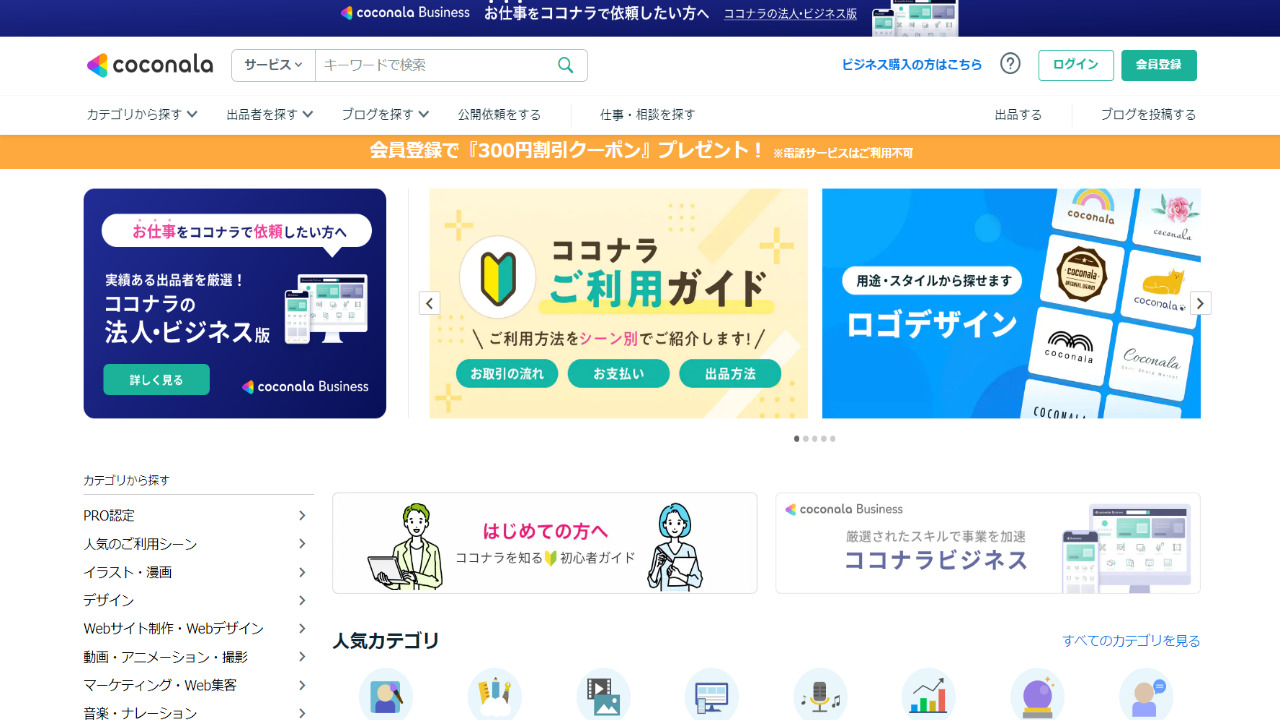Open the help question mark icon
1280x720 pixels.
point(1011,64)
